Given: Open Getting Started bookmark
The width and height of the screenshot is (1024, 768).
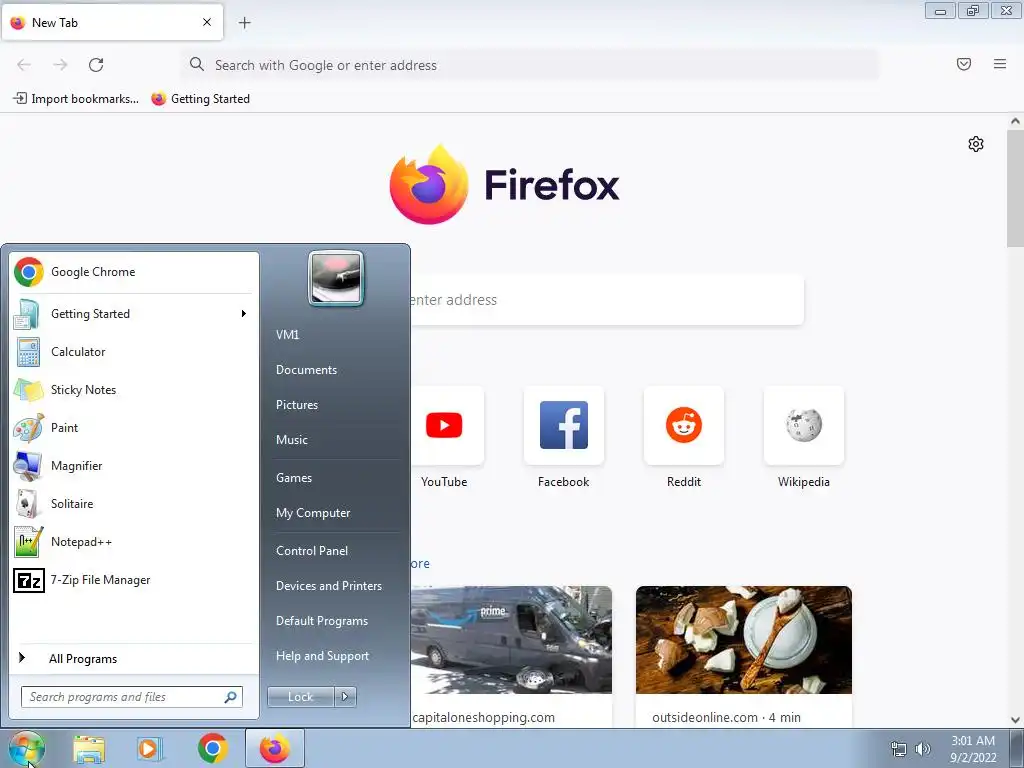Looking at the screenshot, I should point(200,99).
